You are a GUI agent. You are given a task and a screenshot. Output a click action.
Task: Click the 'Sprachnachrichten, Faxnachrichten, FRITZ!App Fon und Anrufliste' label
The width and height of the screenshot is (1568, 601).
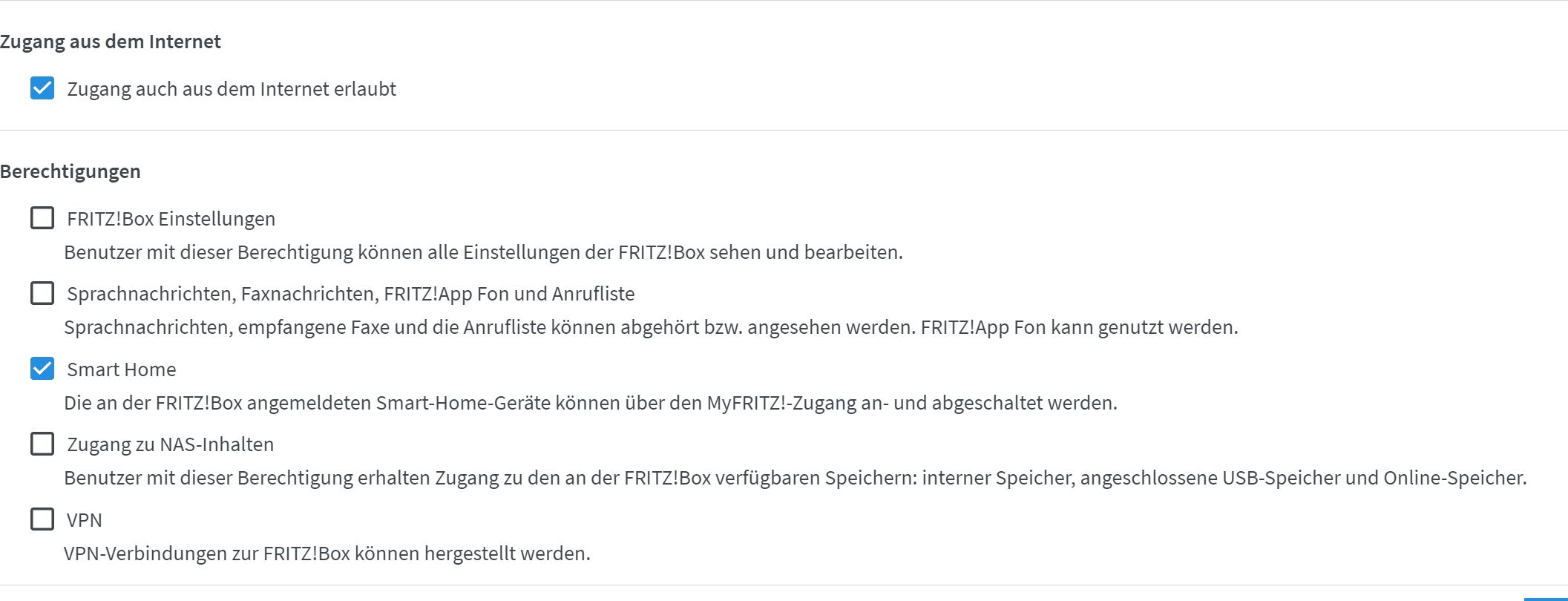[350, 294]
